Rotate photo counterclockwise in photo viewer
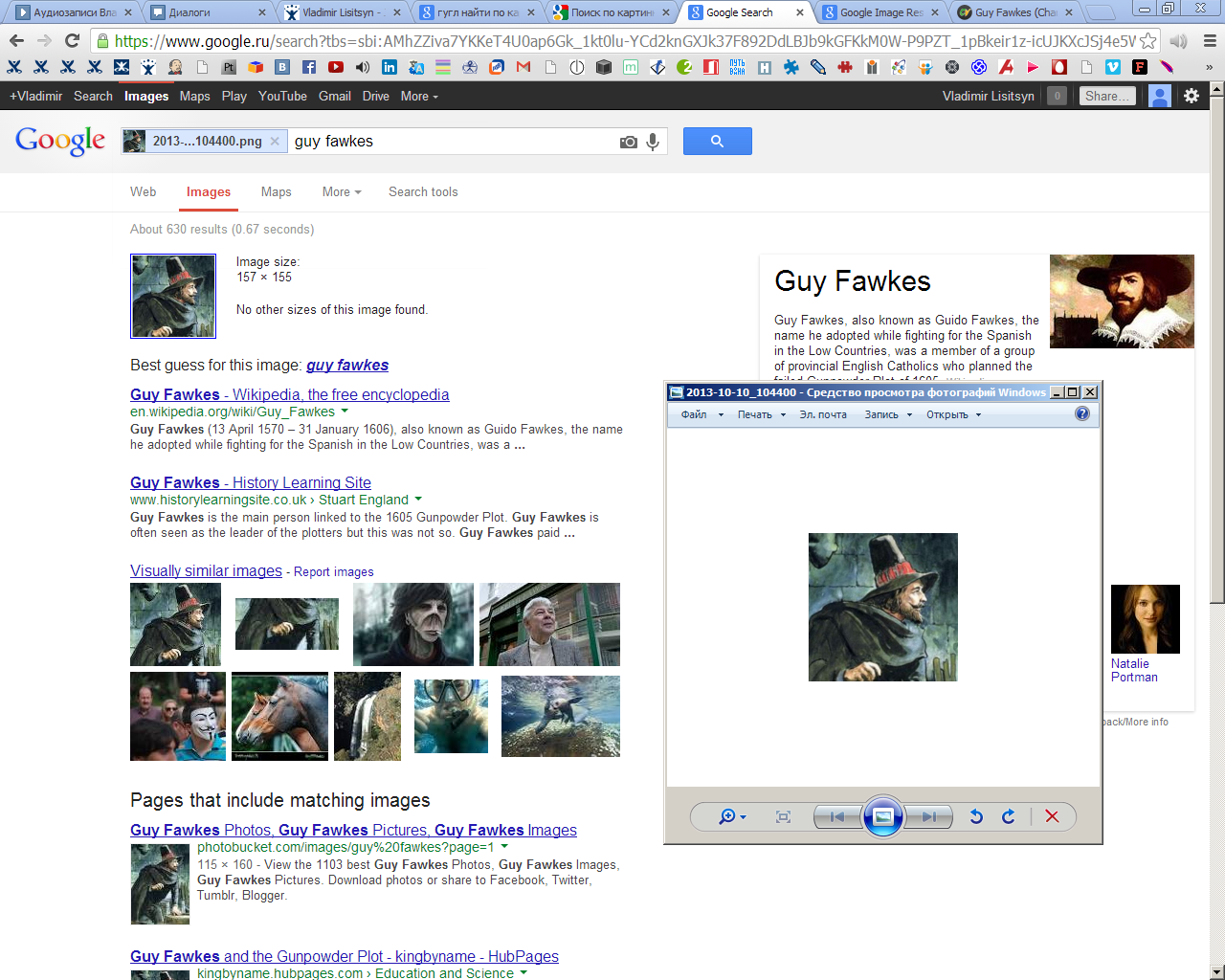This screenshot has width=1225, height=980. pyautogui.click(x=976, y=816)
